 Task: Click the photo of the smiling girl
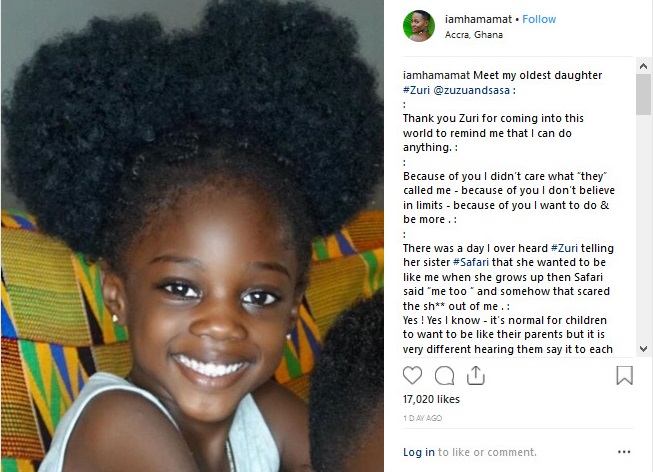click(x=192, y=236)
